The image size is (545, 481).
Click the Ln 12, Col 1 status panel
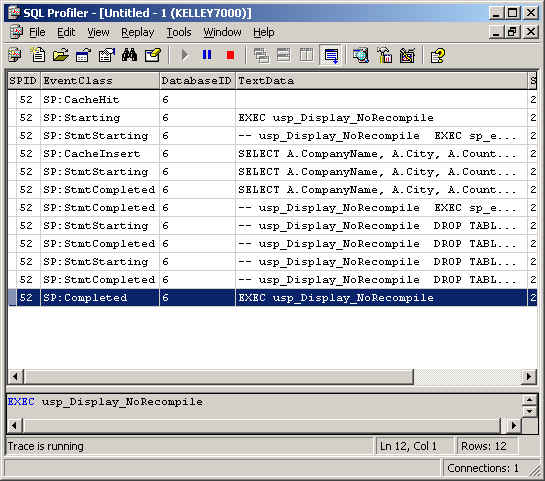pos(414,446)
